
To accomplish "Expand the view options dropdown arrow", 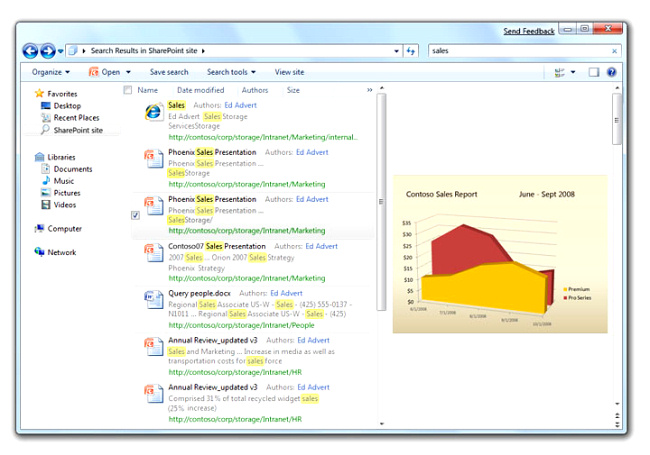I will [x=573, y=73].
